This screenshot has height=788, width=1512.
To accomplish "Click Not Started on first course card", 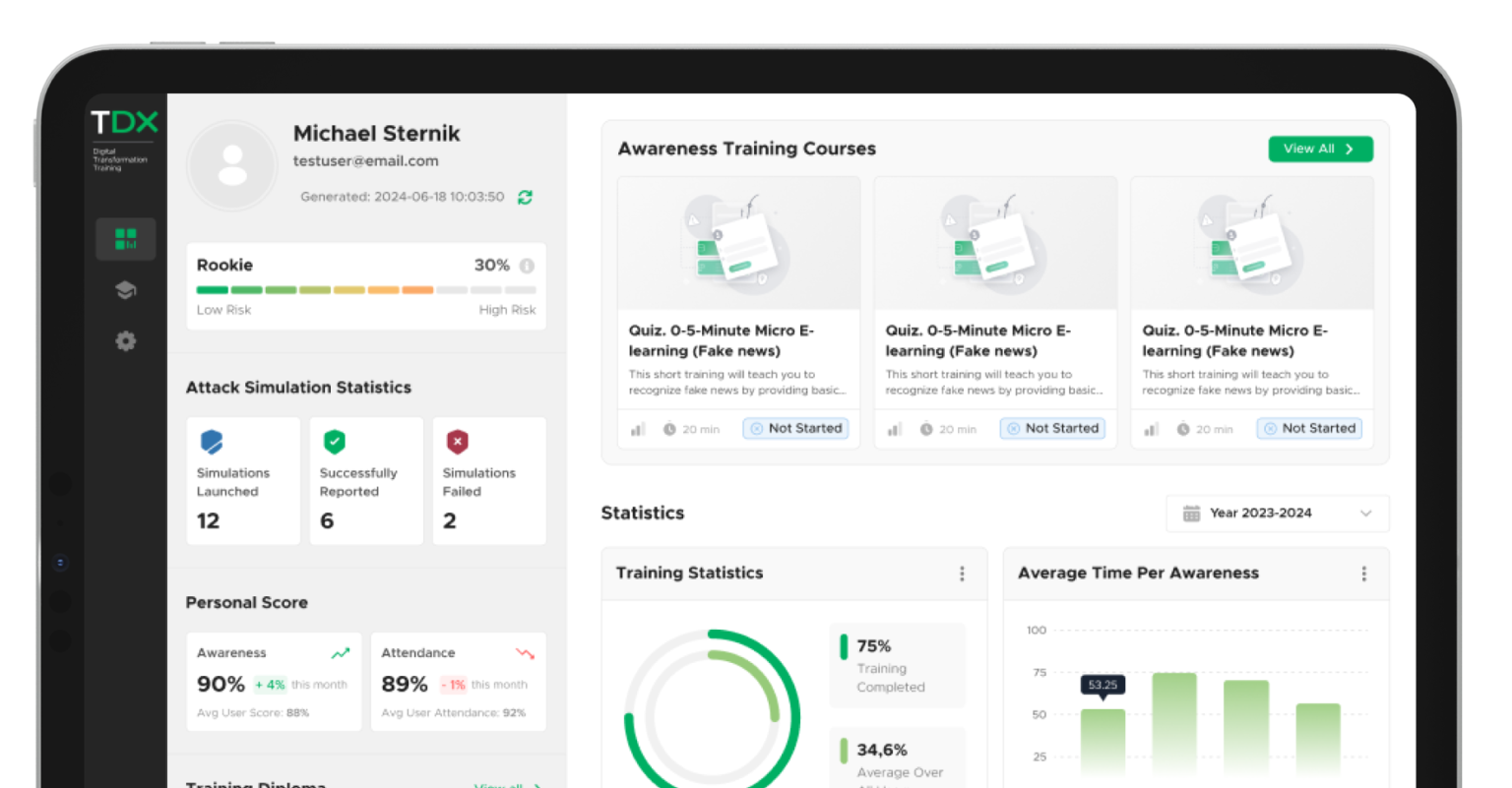I will coord(795,429).
